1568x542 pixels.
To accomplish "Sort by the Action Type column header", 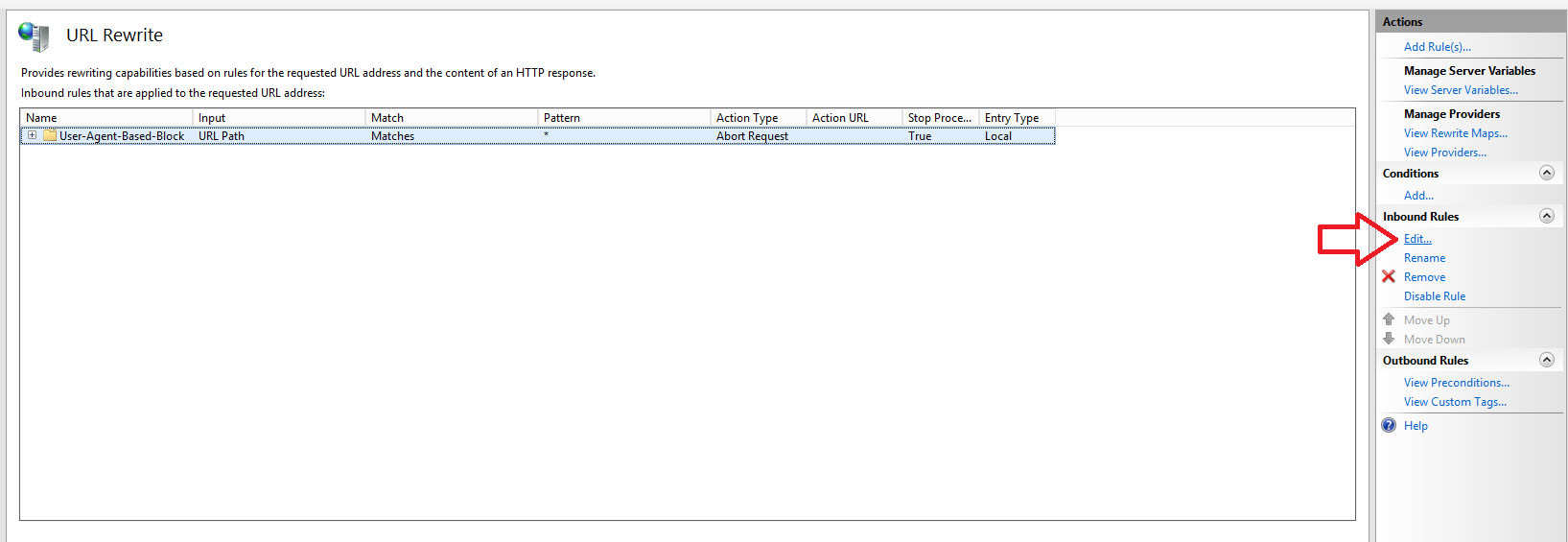I will [x=759, y=117].
